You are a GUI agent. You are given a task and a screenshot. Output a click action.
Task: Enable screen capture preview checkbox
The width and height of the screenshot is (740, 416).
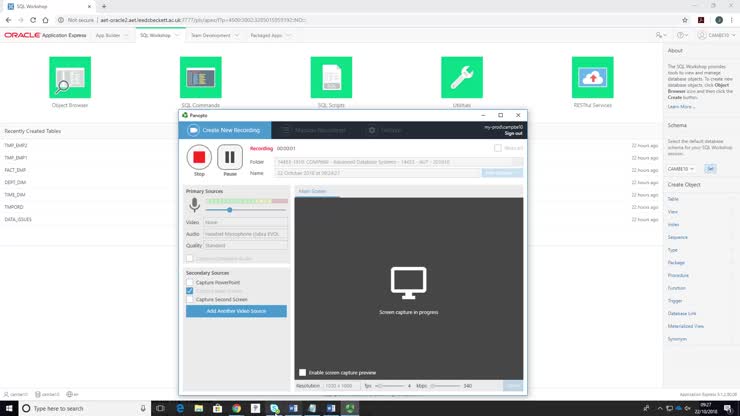(303, 373)
